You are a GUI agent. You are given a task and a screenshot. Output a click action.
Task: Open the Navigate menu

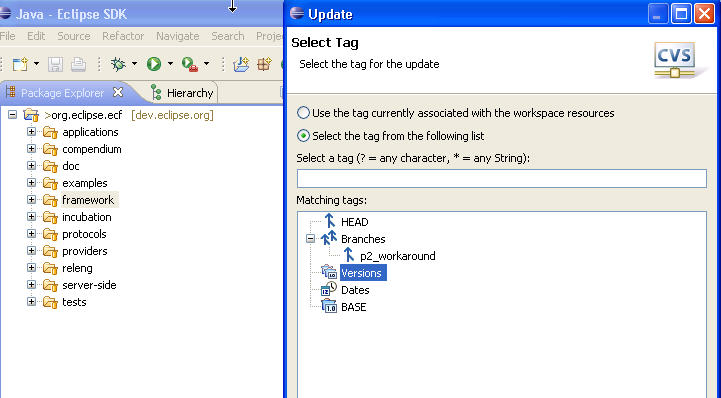tap(177, 36)
